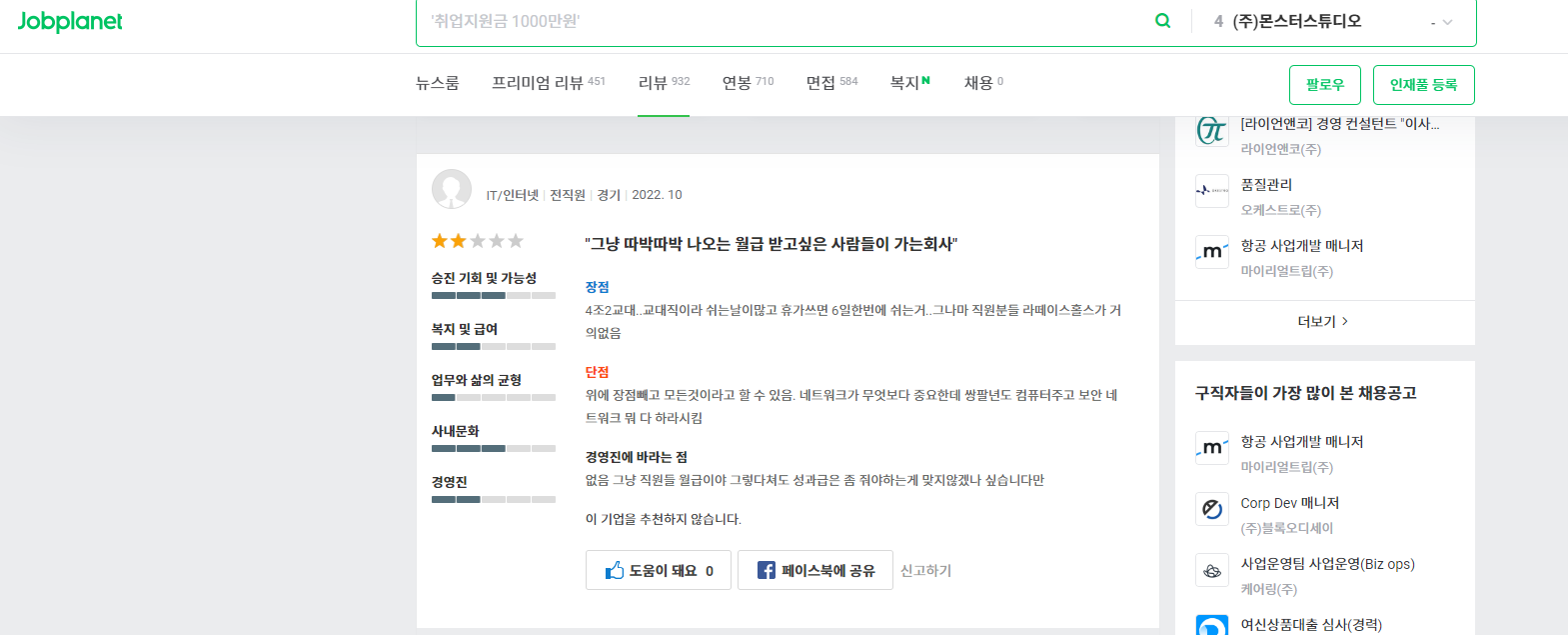The image size is (1568, 635).
Task: Open the Corp Dev 매니저 job posting
Action: pyautogui.click(x=1290, y=503)
